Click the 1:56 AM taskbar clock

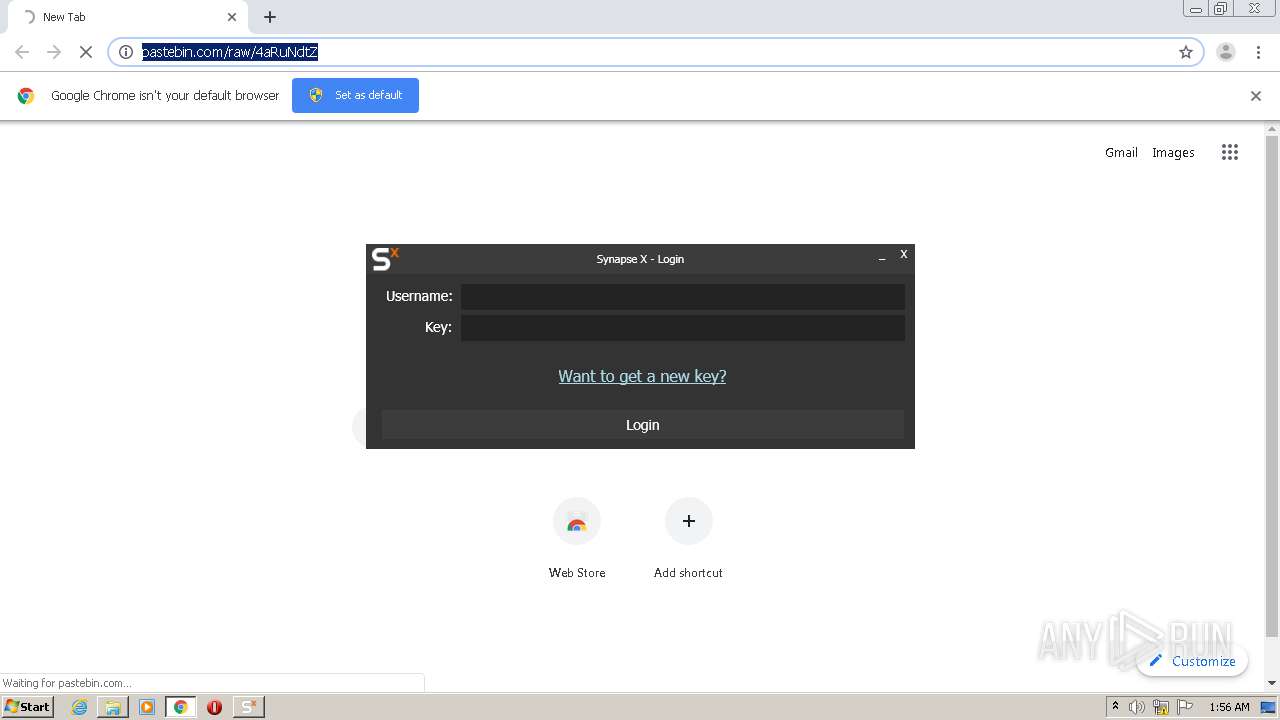pyautogui.click(x=1229, y=707)
